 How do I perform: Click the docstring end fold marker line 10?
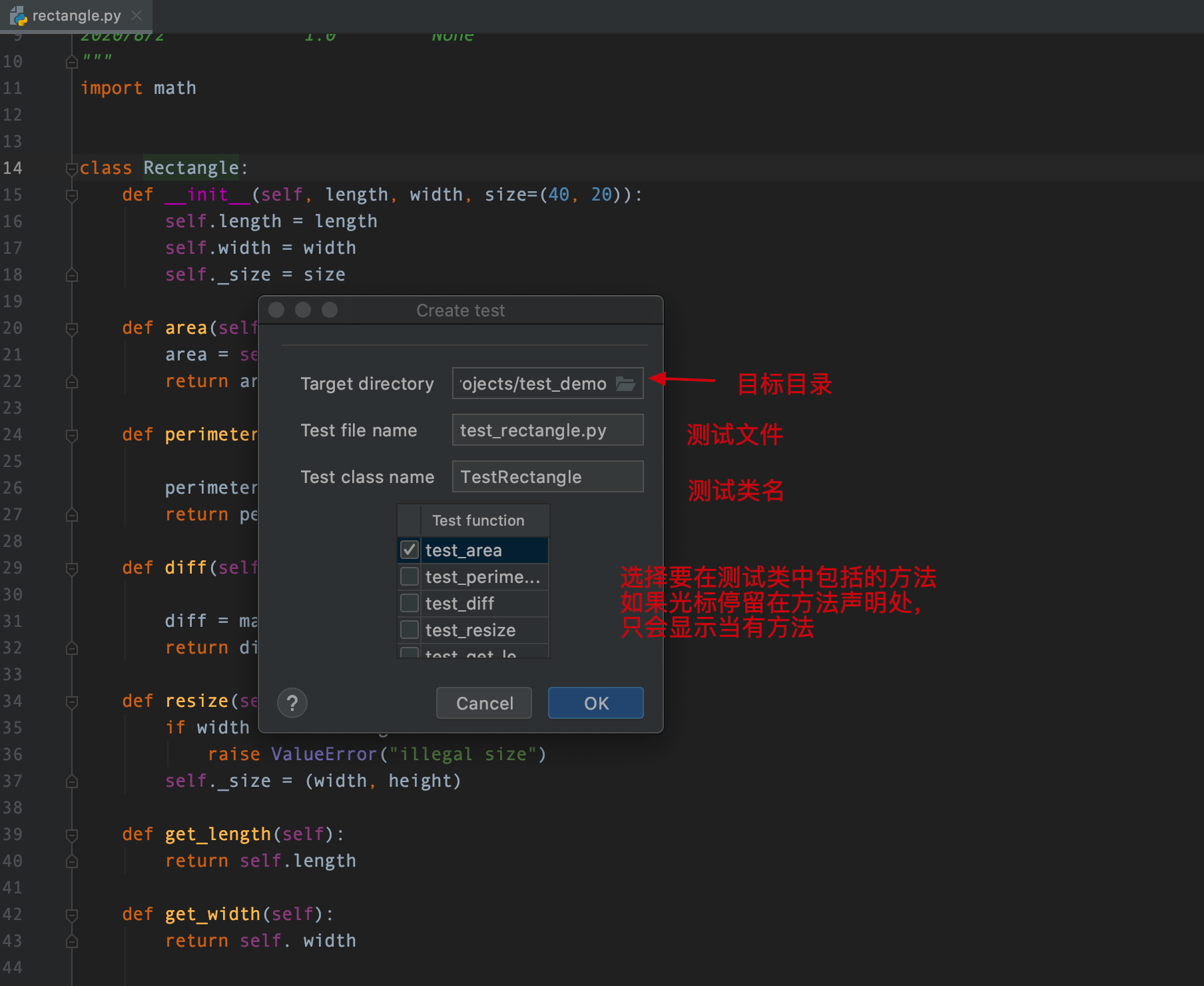point(72,62)
